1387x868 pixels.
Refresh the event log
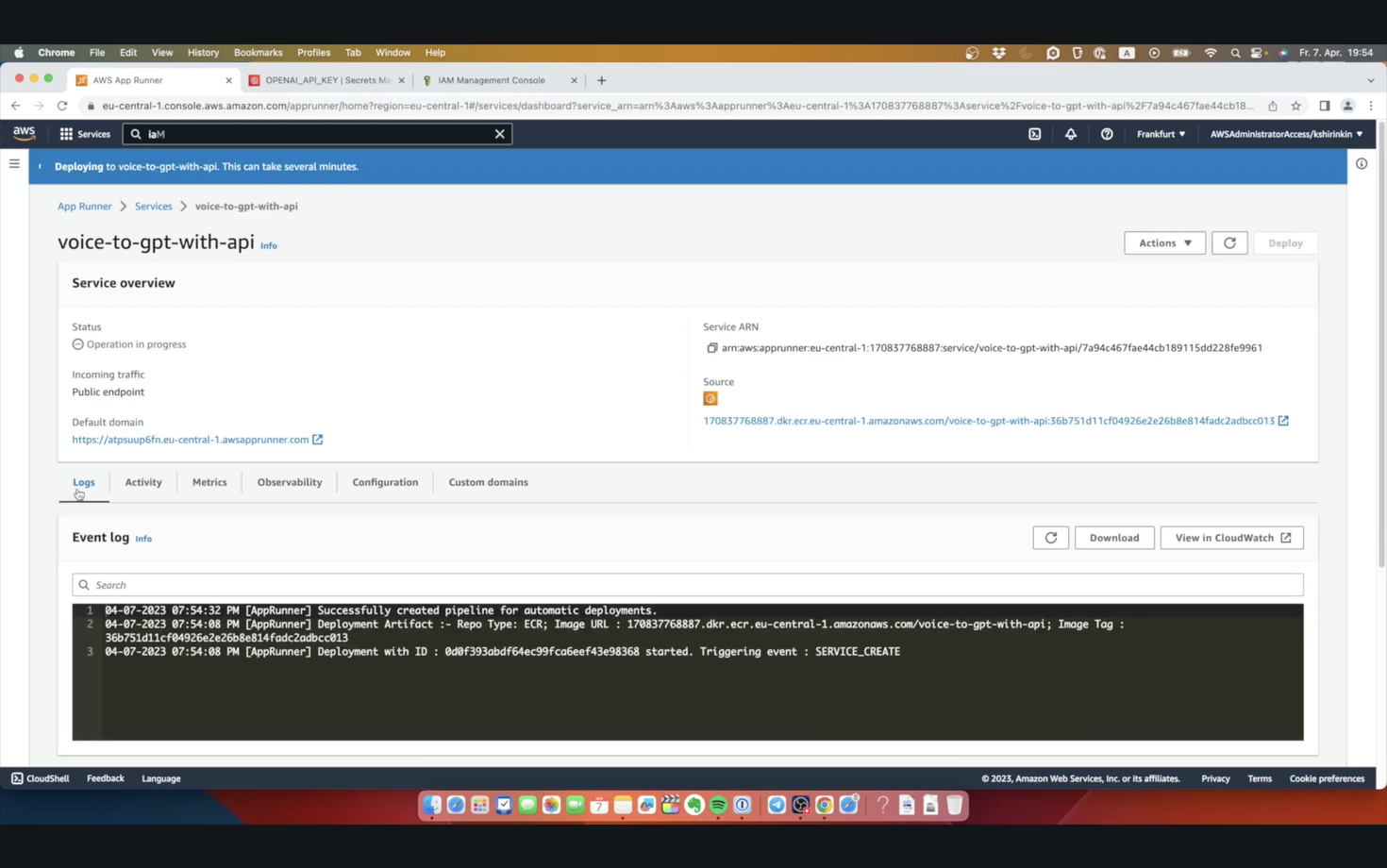click(x=1050, y=538)
